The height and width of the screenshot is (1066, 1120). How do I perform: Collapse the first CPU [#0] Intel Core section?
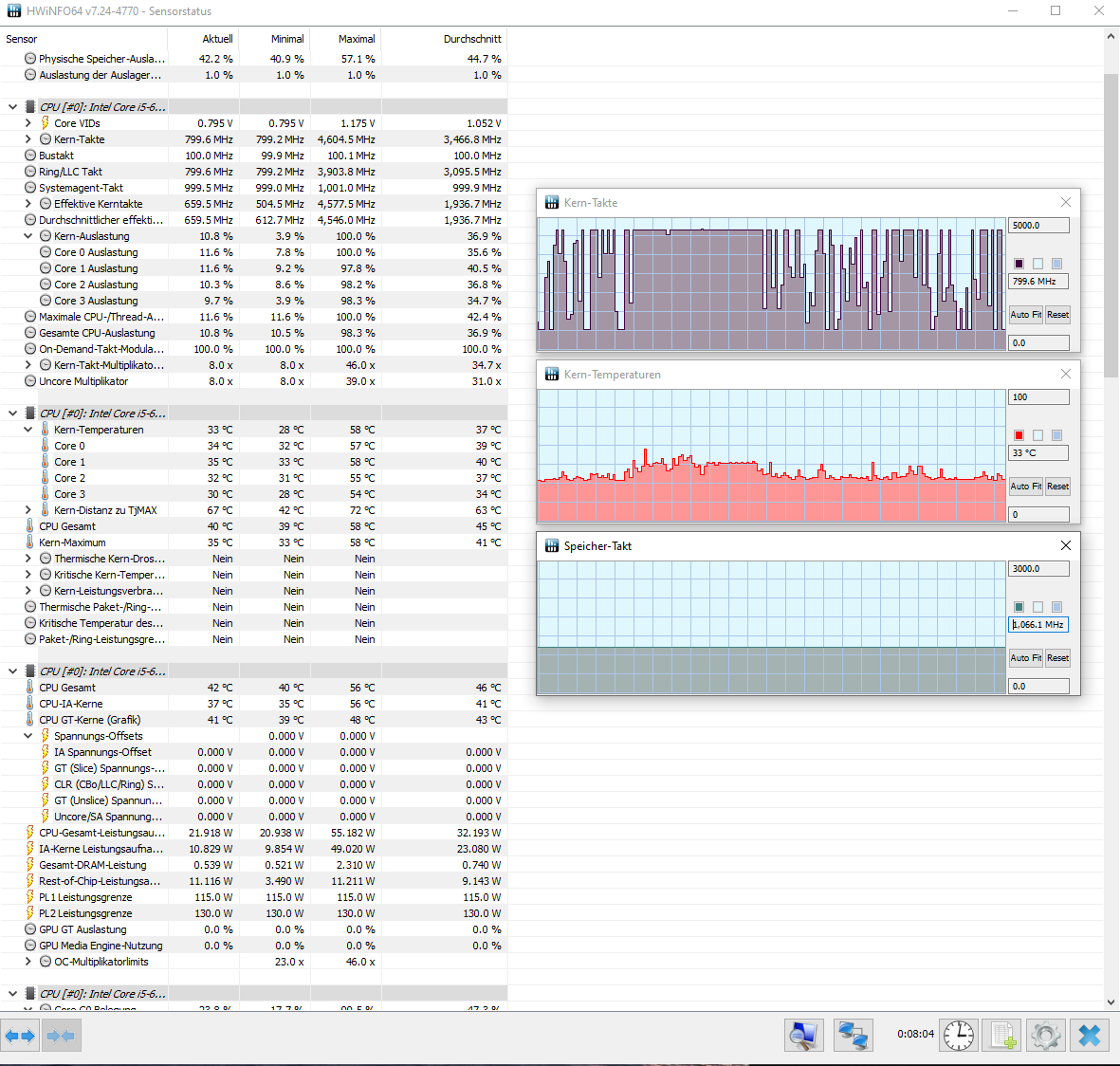click(x=13, y=106)
